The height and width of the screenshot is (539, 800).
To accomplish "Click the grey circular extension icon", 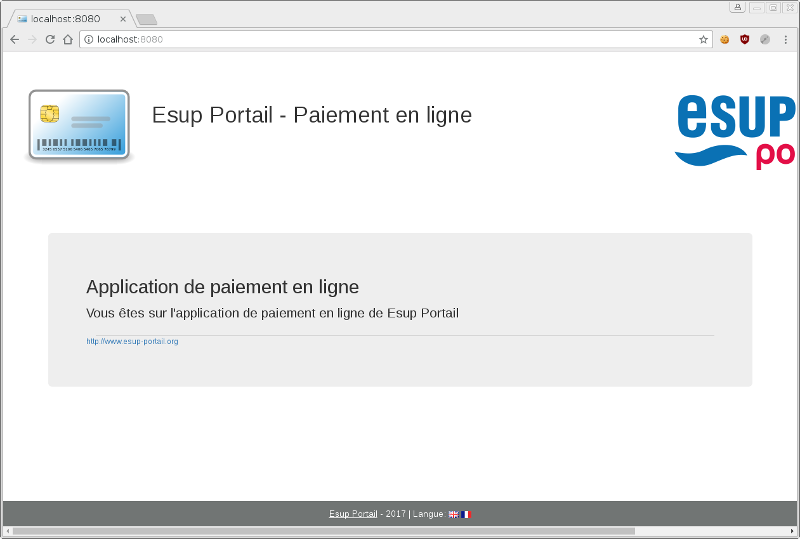I will (x=765, y=40).
